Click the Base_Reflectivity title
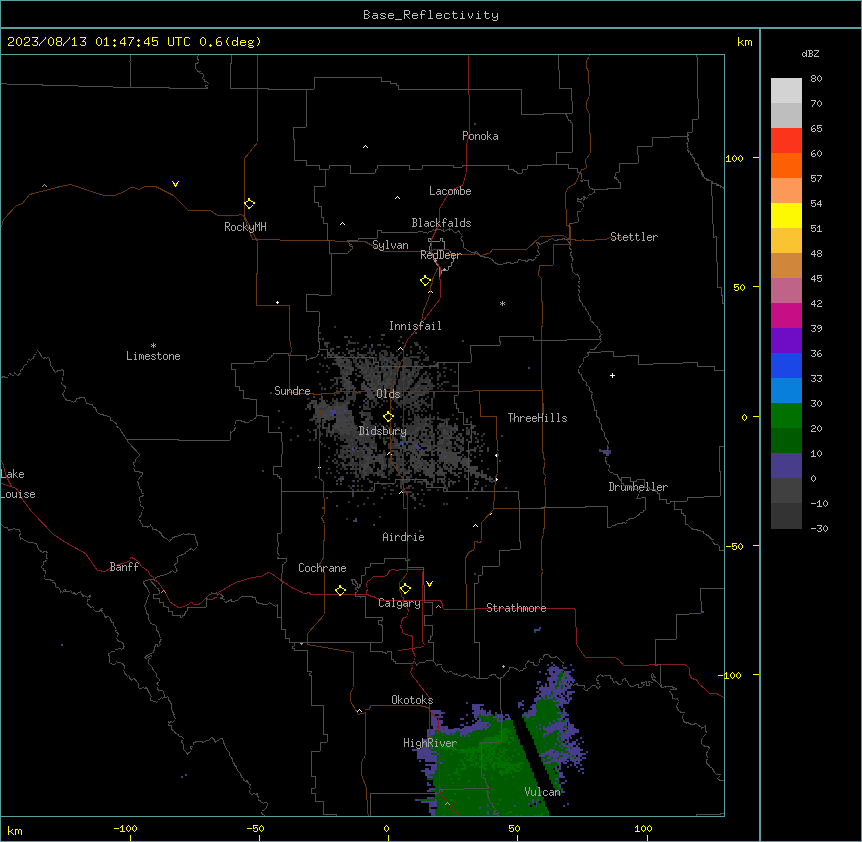Viewport: 862px width, 842px height. (x=431, y=15)
